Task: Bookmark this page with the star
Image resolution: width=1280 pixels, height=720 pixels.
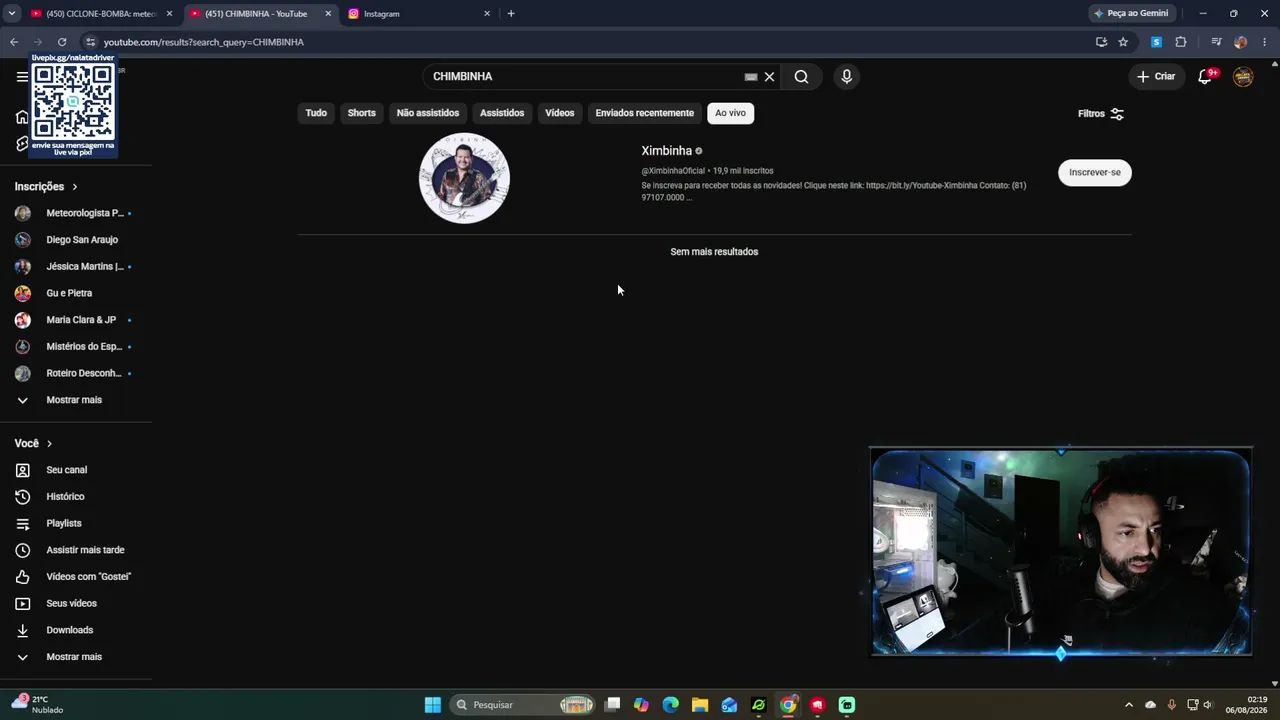Action: point(1123,42)
